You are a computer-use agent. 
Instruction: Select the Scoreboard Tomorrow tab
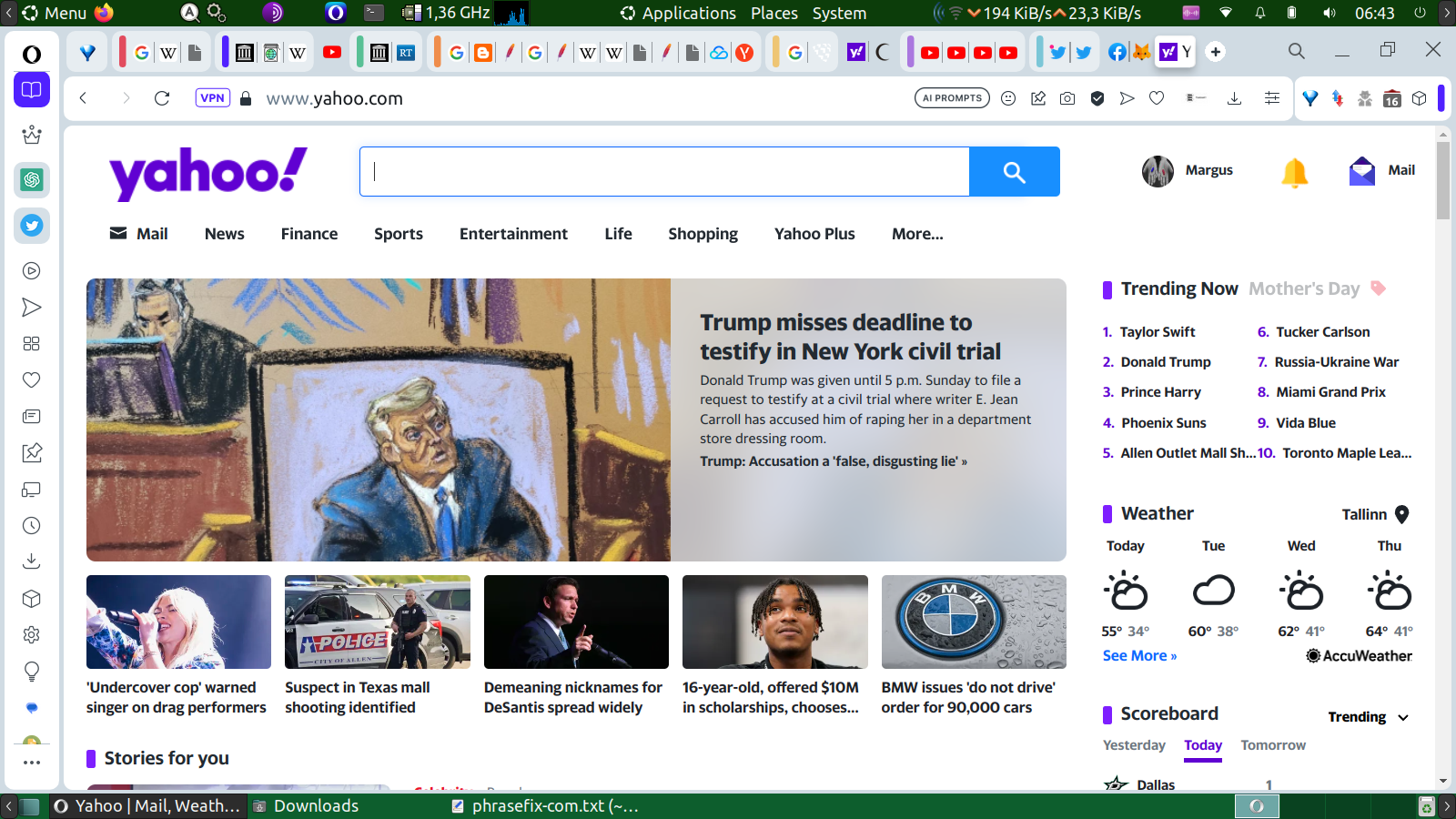click(1273, 745)
